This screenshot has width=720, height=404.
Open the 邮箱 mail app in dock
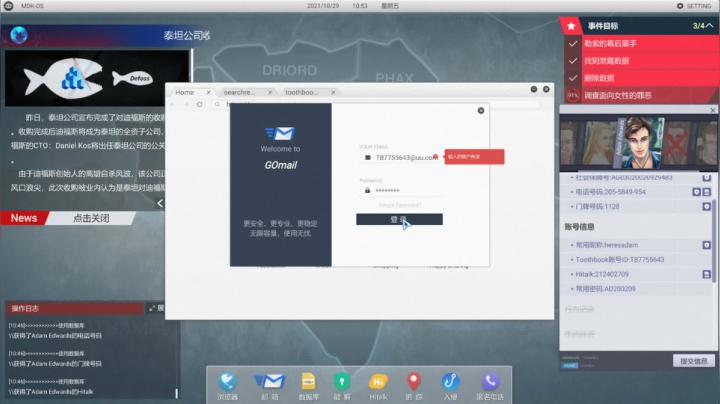[270, 386]
